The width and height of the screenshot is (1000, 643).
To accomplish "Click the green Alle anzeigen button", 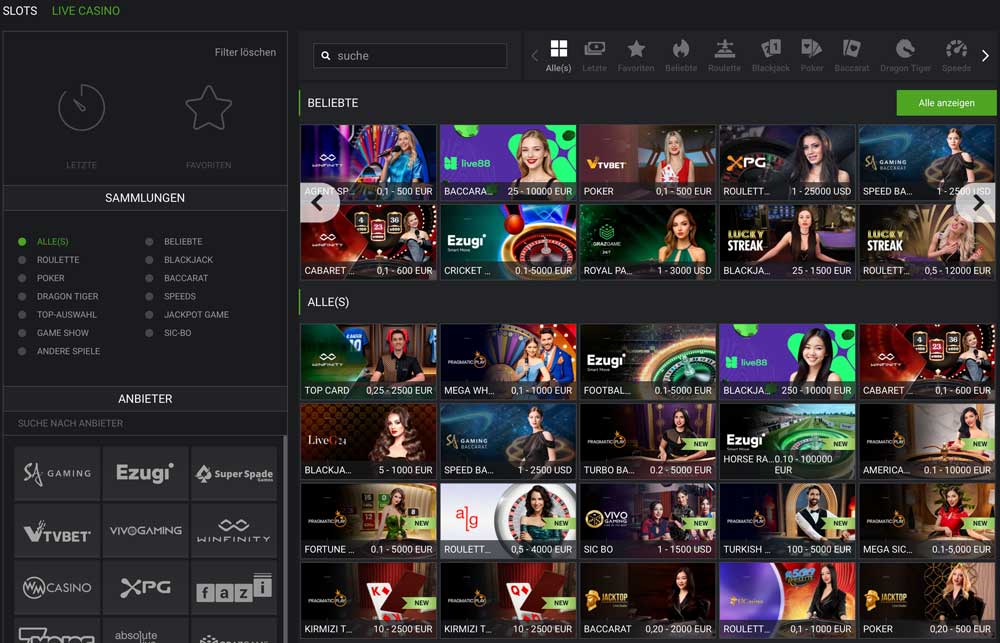I will click(x=945, y=102).
